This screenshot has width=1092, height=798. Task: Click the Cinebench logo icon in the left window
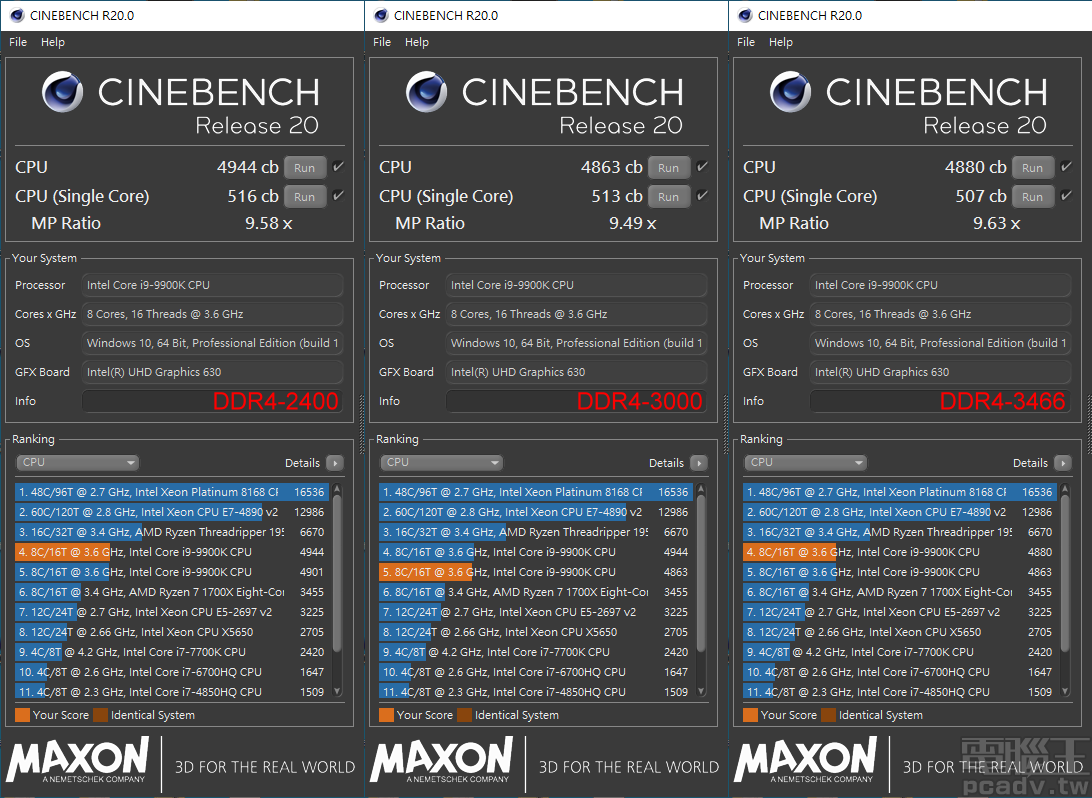pyautogui.click(x=62, y=93)
